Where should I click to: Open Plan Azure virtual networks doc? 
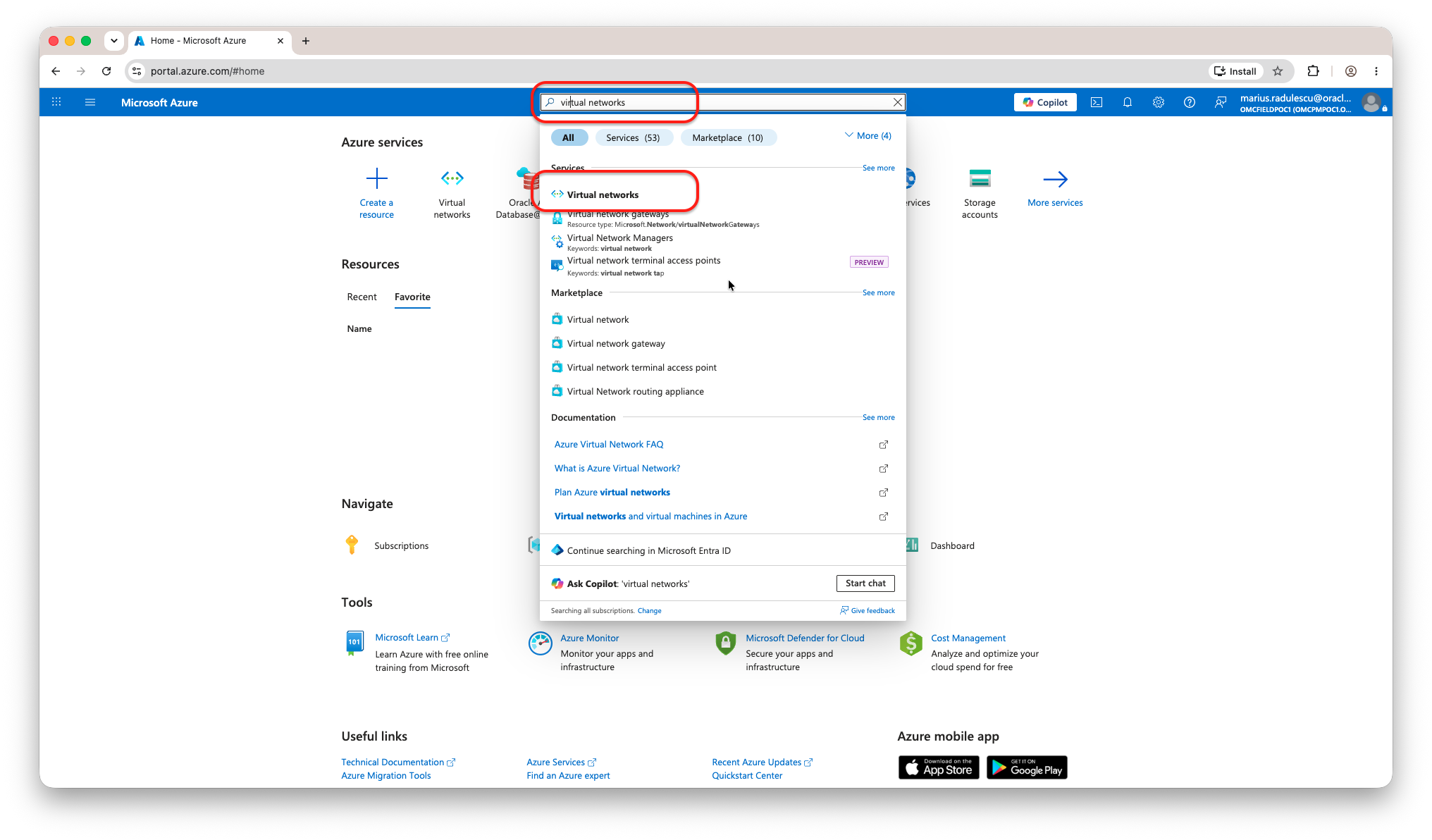[612, 492]
